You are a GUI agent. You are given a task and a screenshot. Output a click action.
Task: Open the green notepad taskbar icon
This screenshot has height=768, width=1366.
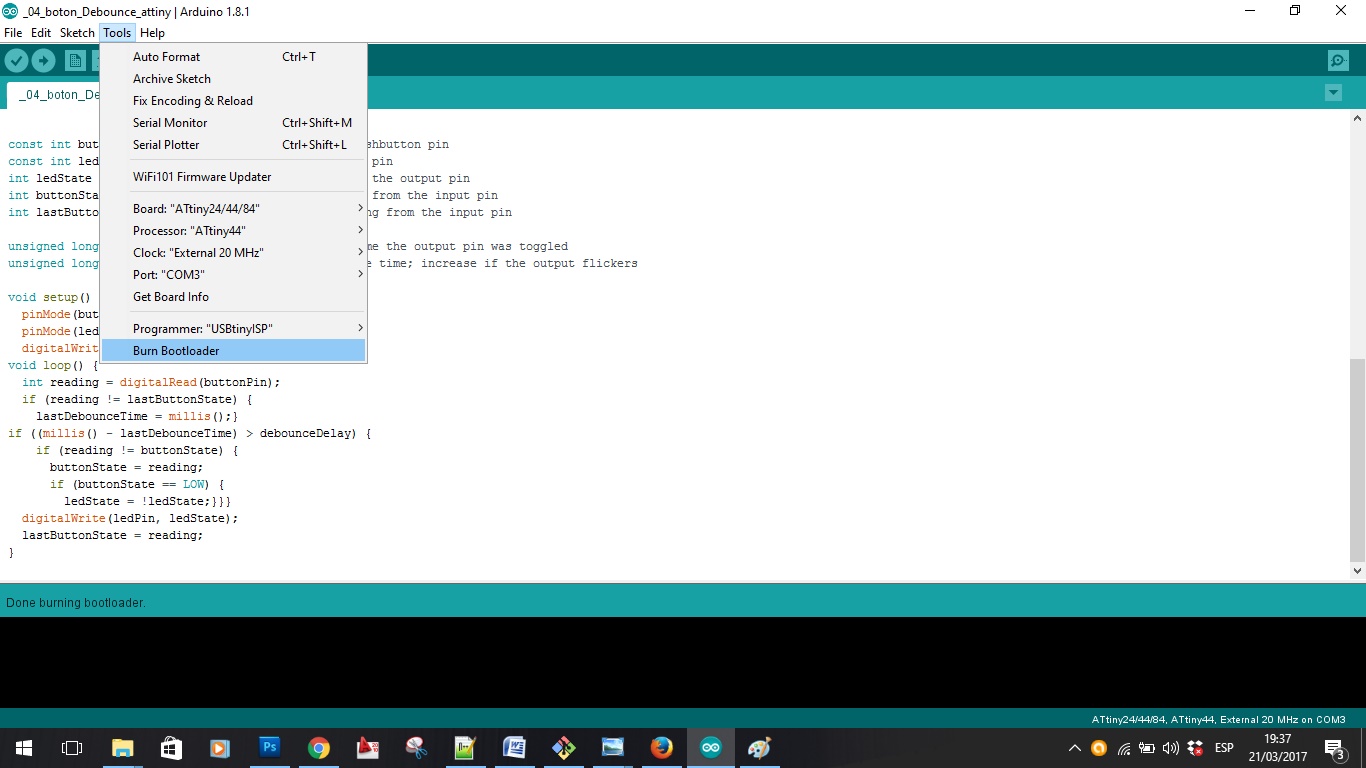tap(465, 748)
